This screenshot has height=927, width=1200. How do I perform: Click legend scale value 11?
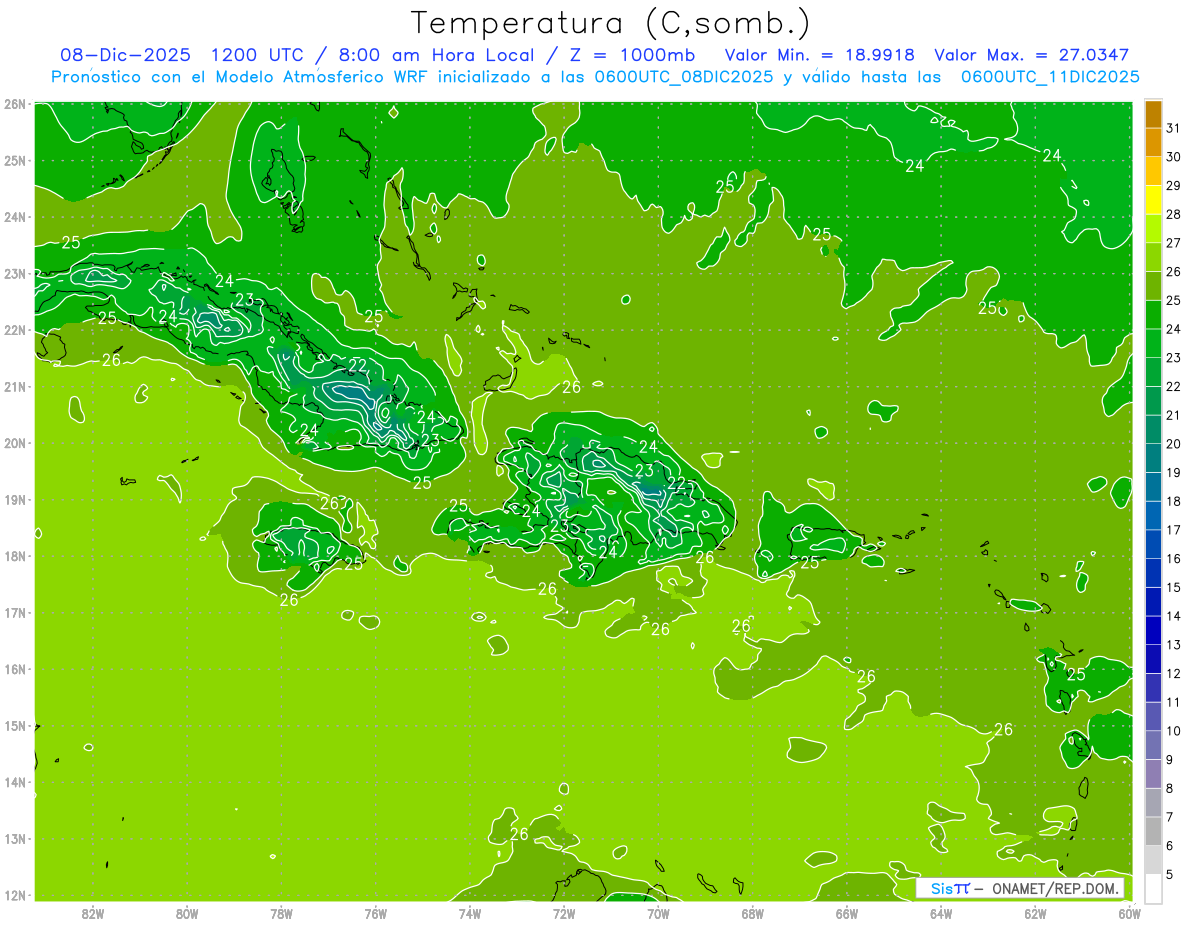1174,702
